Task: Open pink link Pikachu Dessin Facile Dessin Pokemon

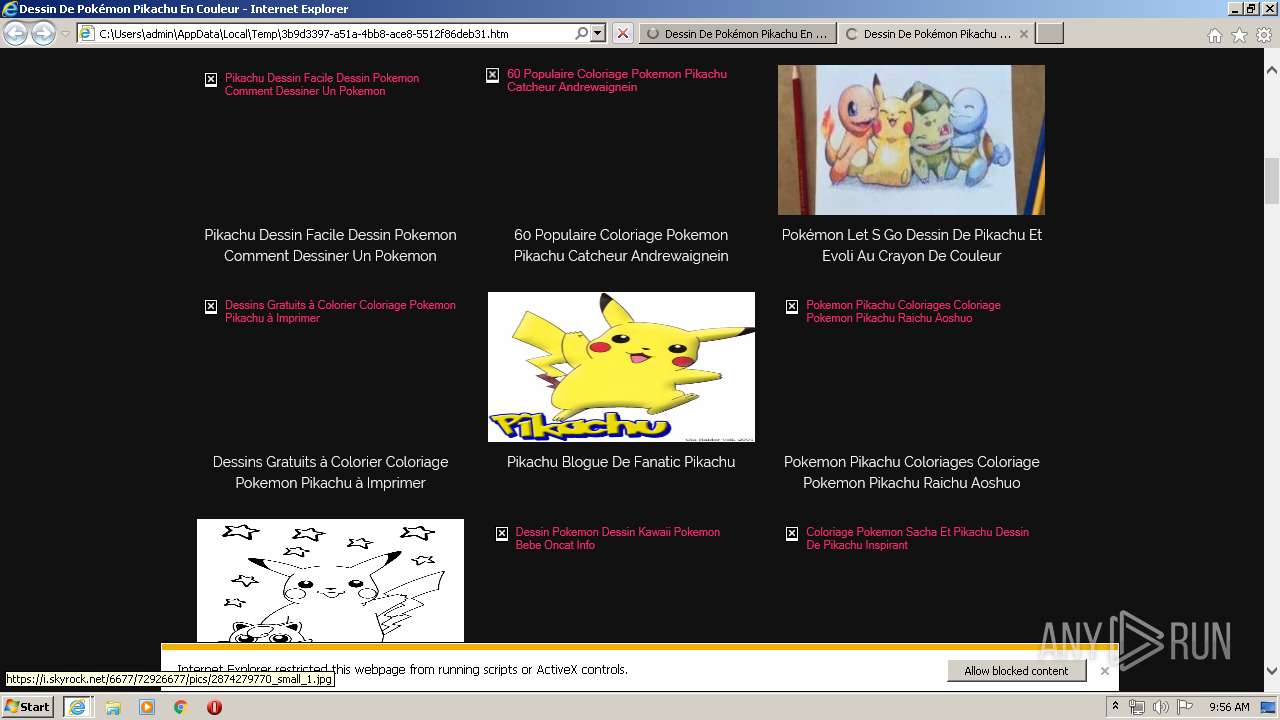Action: pos(322,84)
